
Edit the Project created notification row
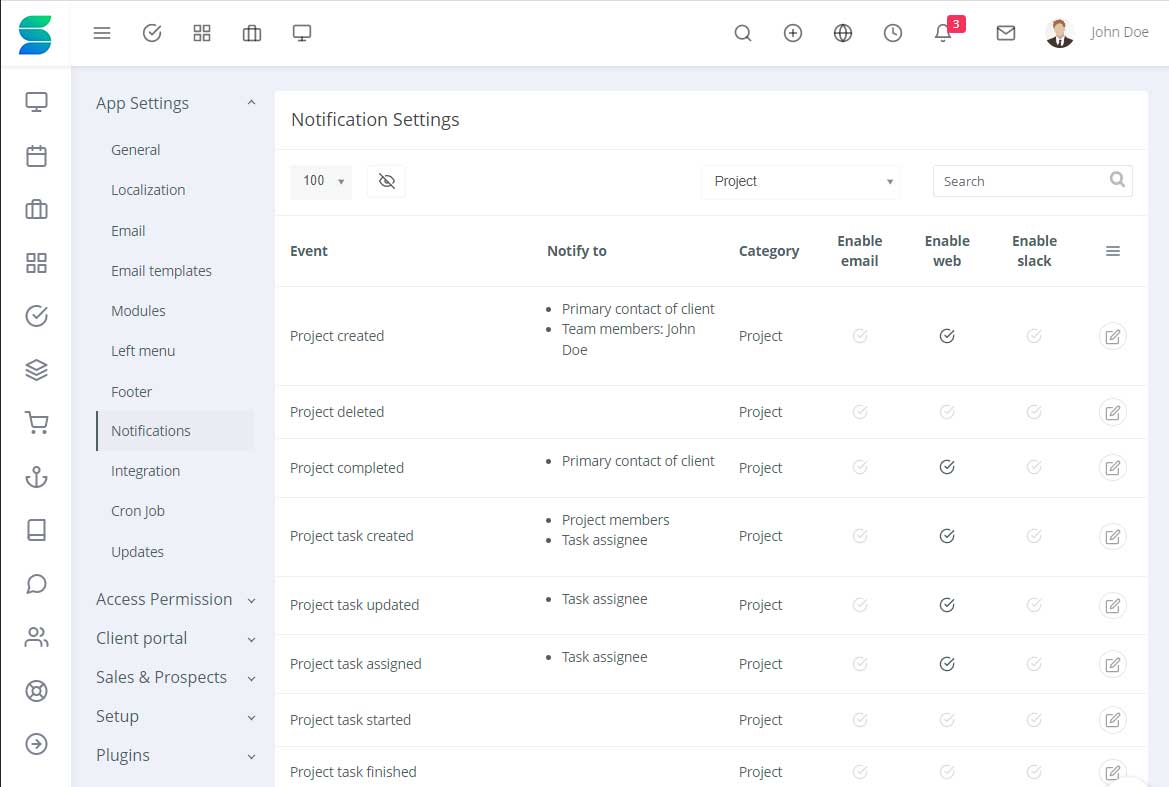[1112, 336]
